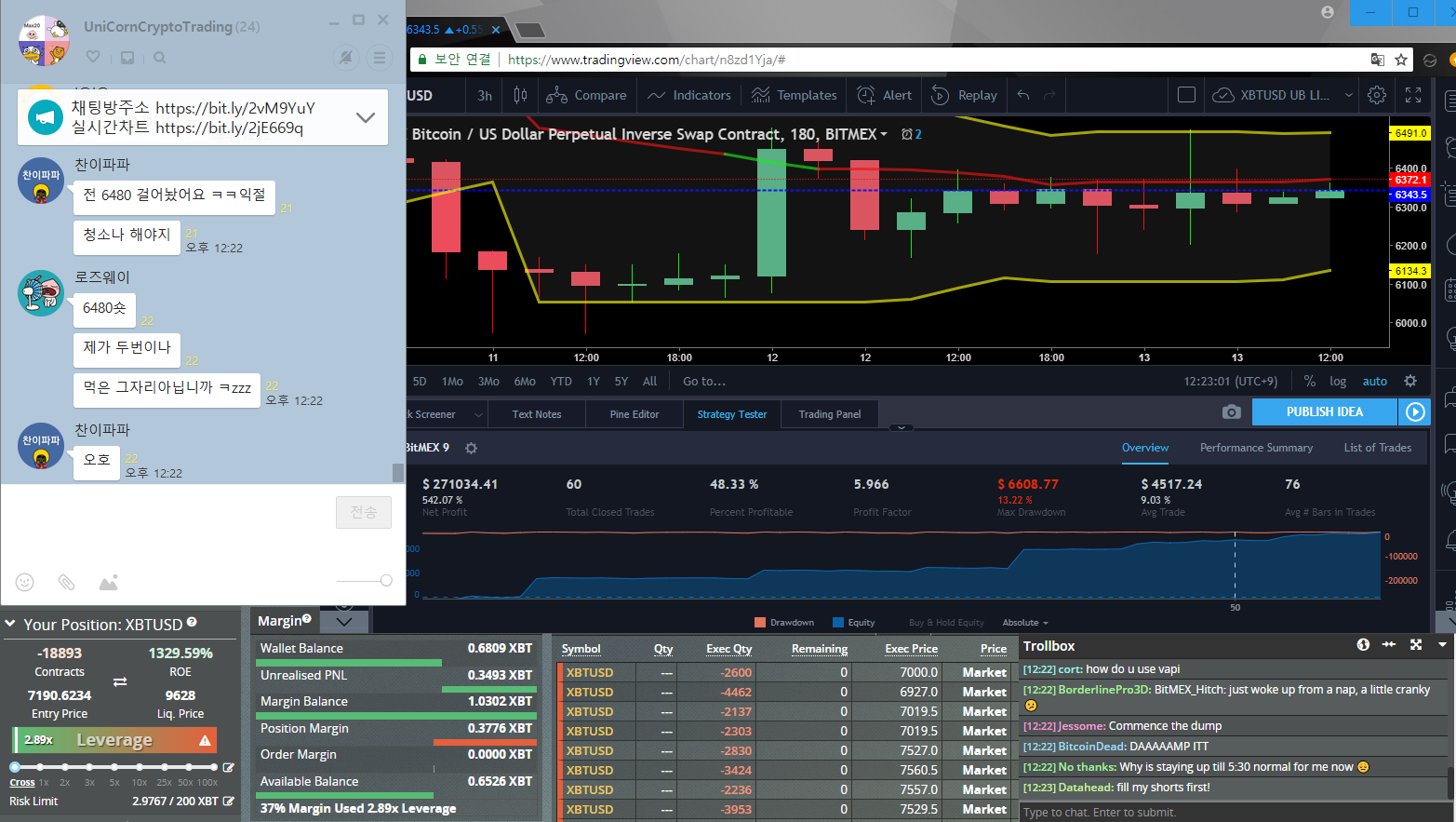Bookmark this page with the star icon
The height and width of the screenshot is (822, 1456).
(x=1401, y=60)
